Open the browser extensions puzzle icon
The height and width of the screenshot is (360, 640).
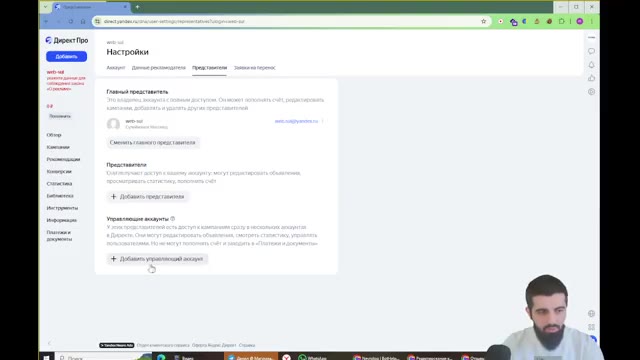click(x=562, y=21)
